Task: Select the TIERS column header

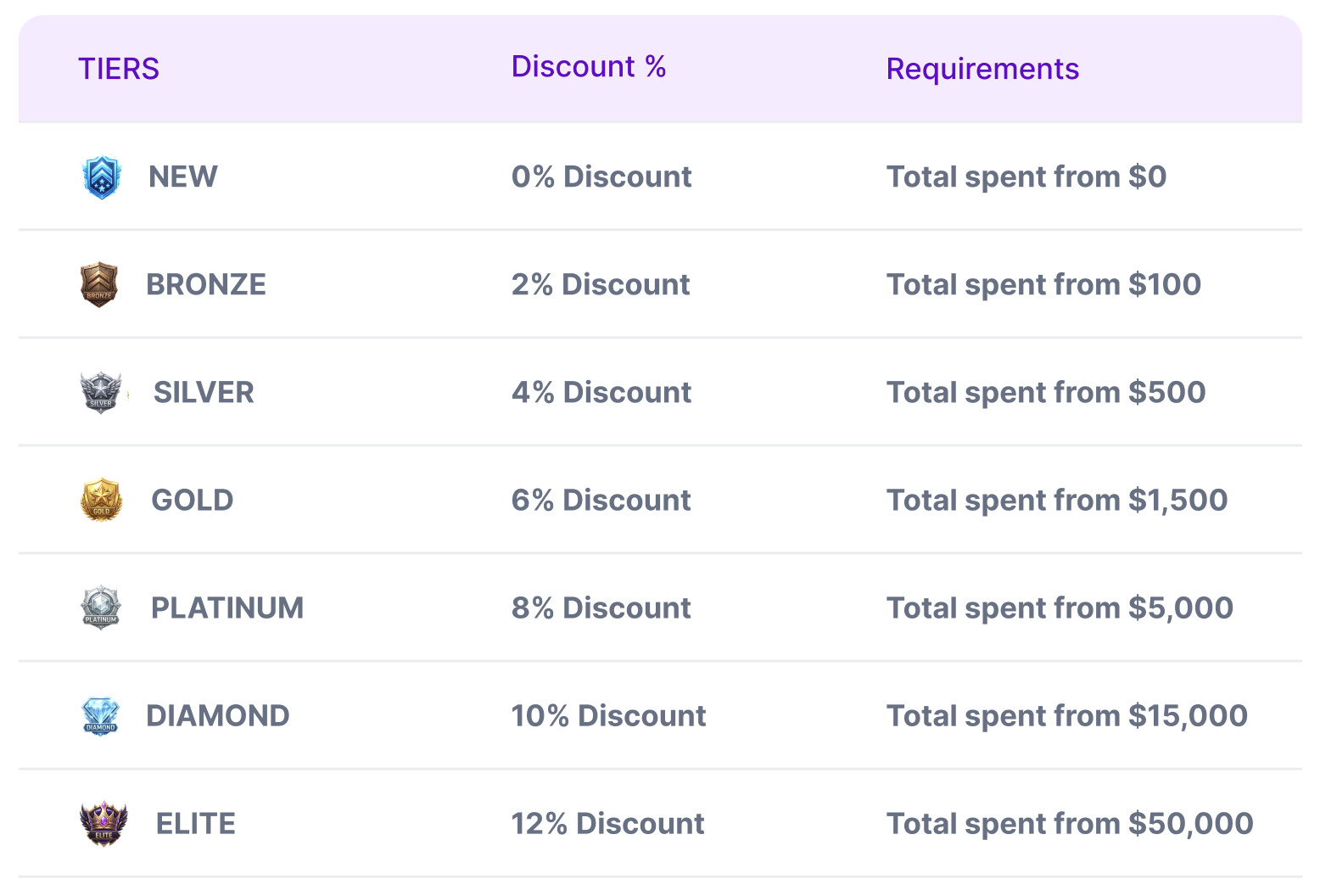Action: click(x=119, y=69)
